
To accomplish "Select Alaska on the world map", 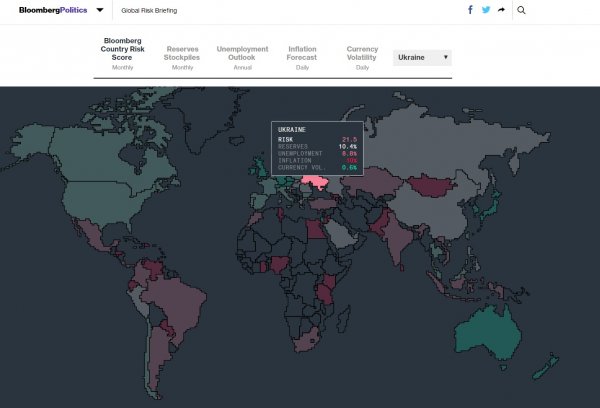I will point(33,142).
